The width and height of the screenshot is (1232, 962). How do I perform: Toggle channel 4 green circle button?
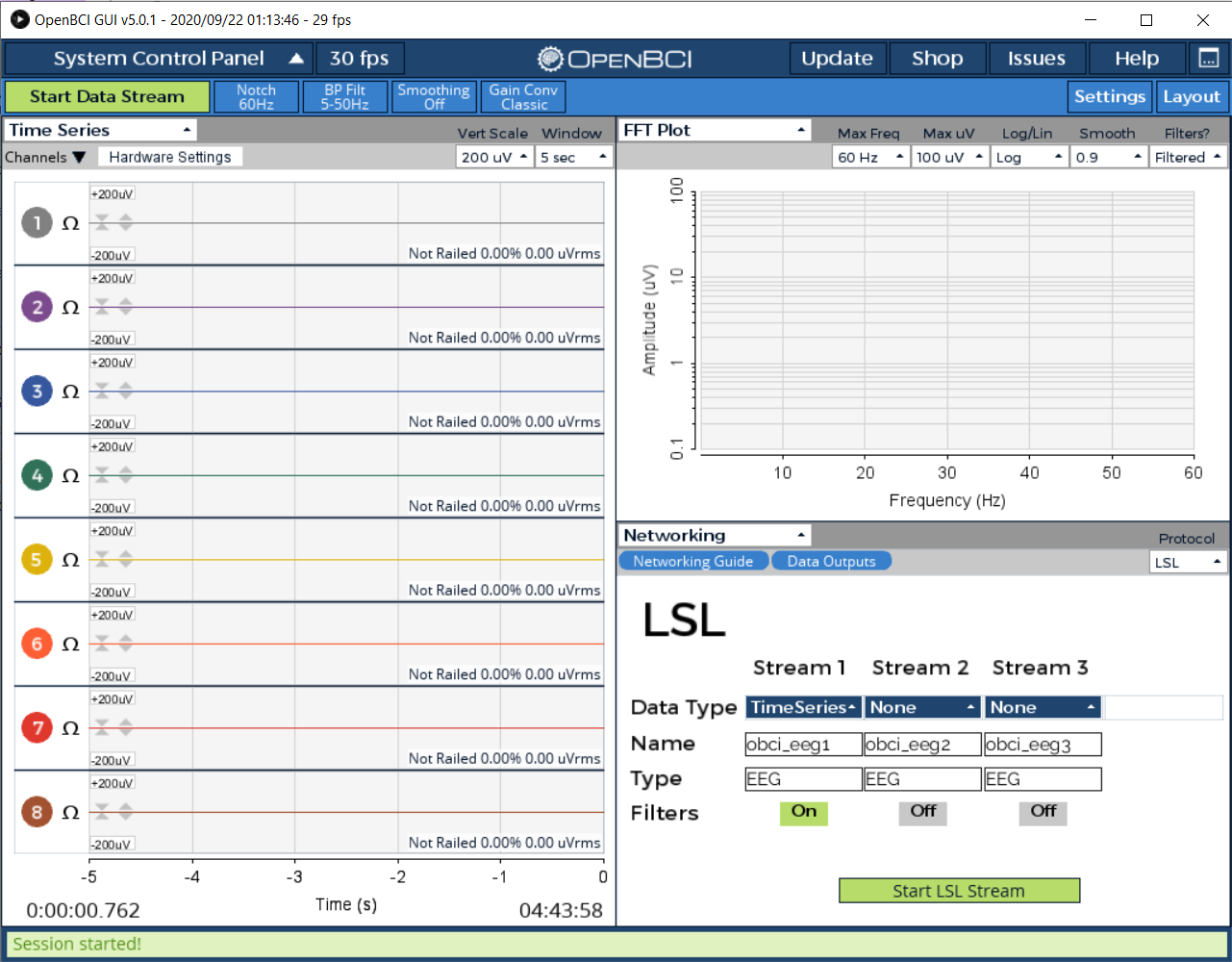38,475
